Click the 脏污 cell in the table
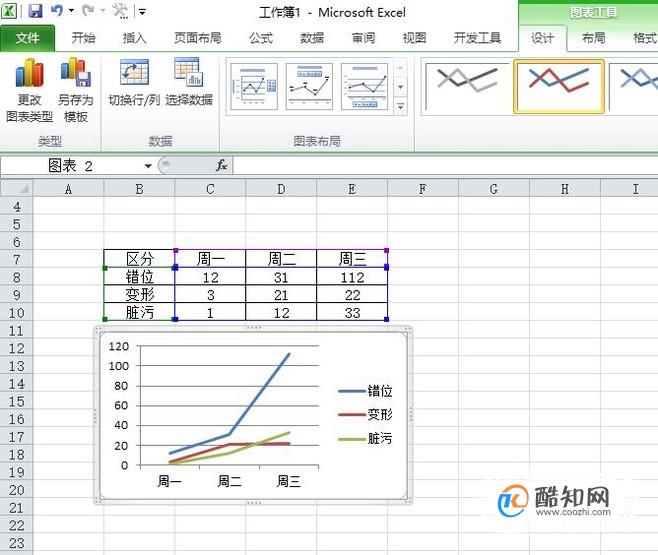 (x=139, y=313)
